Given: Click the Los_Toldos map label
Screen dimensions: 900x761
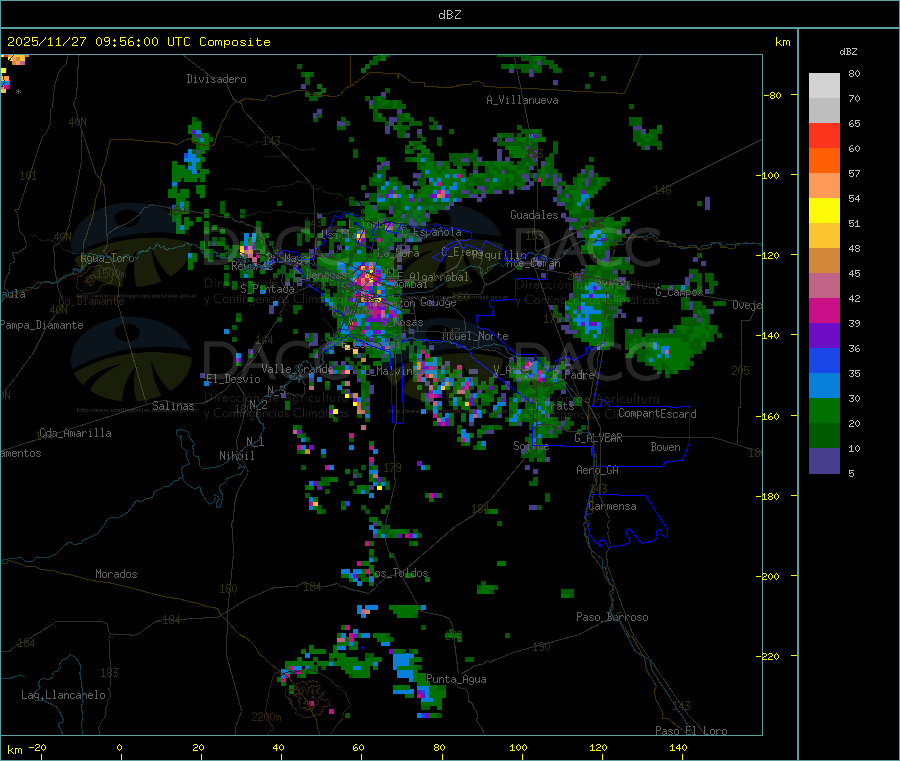Looking at the screenshot, I should (398, 573).
